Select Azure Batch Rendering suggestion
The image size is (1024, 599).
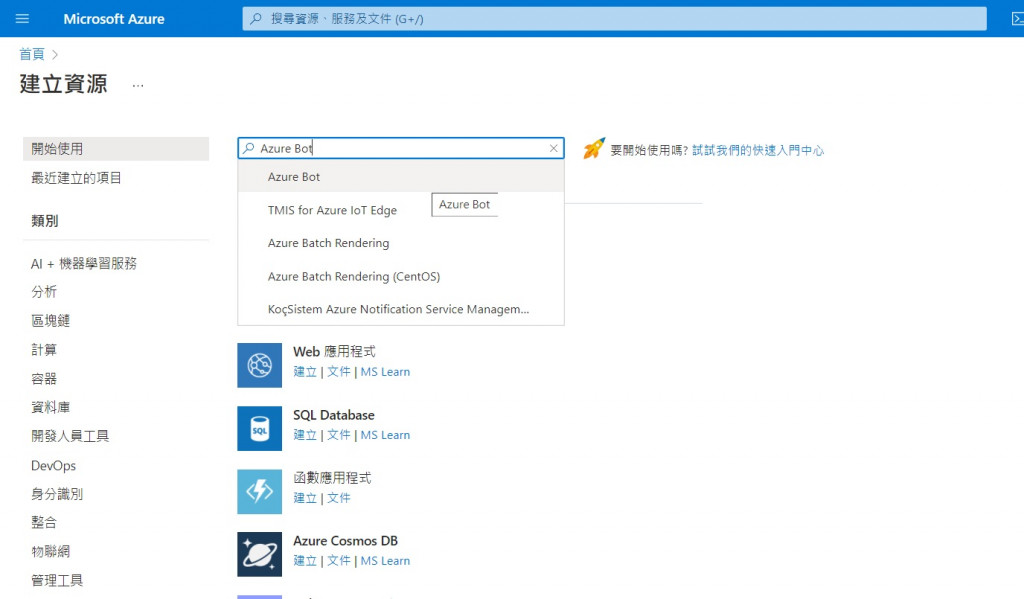(400, 243)
